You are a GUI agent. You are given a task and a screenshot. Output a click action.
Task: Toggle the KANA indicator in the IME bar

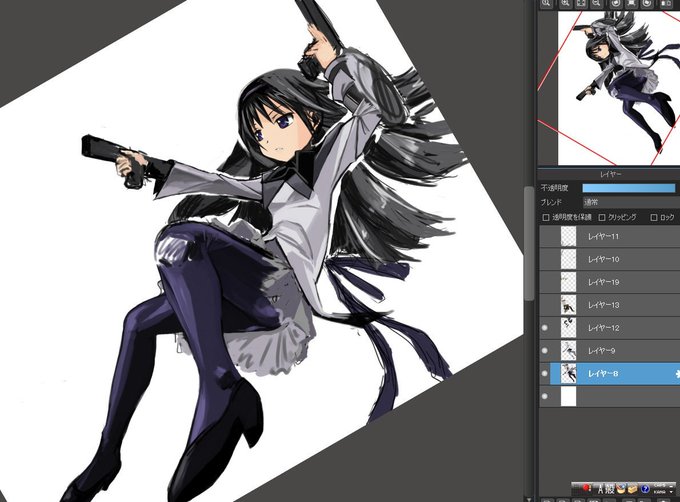pyautogui.click(x=660, y=492)
